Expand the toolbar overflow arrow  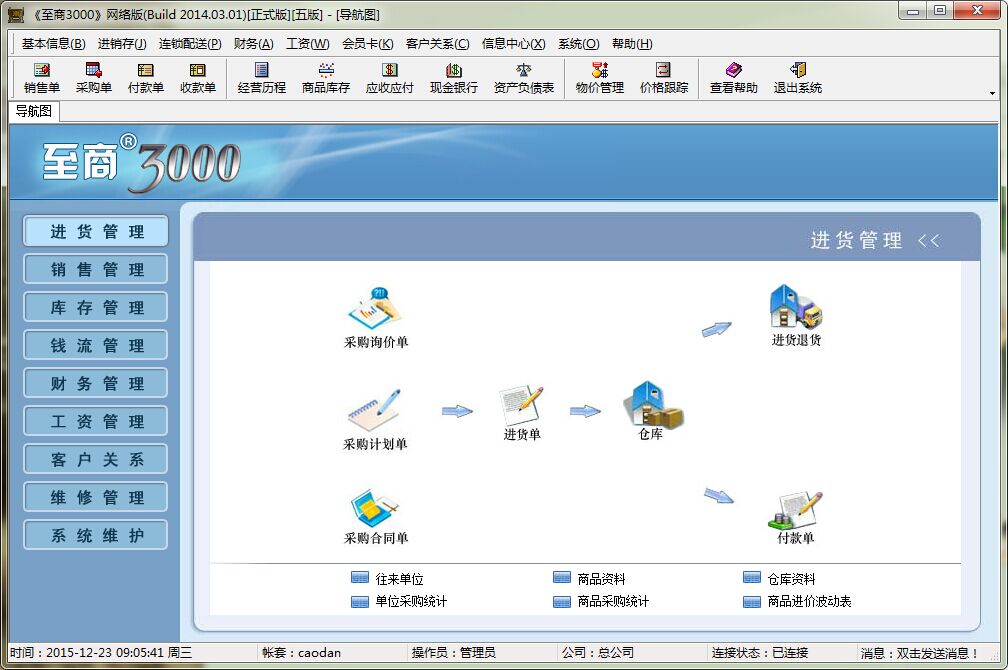pyautogui.click(x=992, y=93)
